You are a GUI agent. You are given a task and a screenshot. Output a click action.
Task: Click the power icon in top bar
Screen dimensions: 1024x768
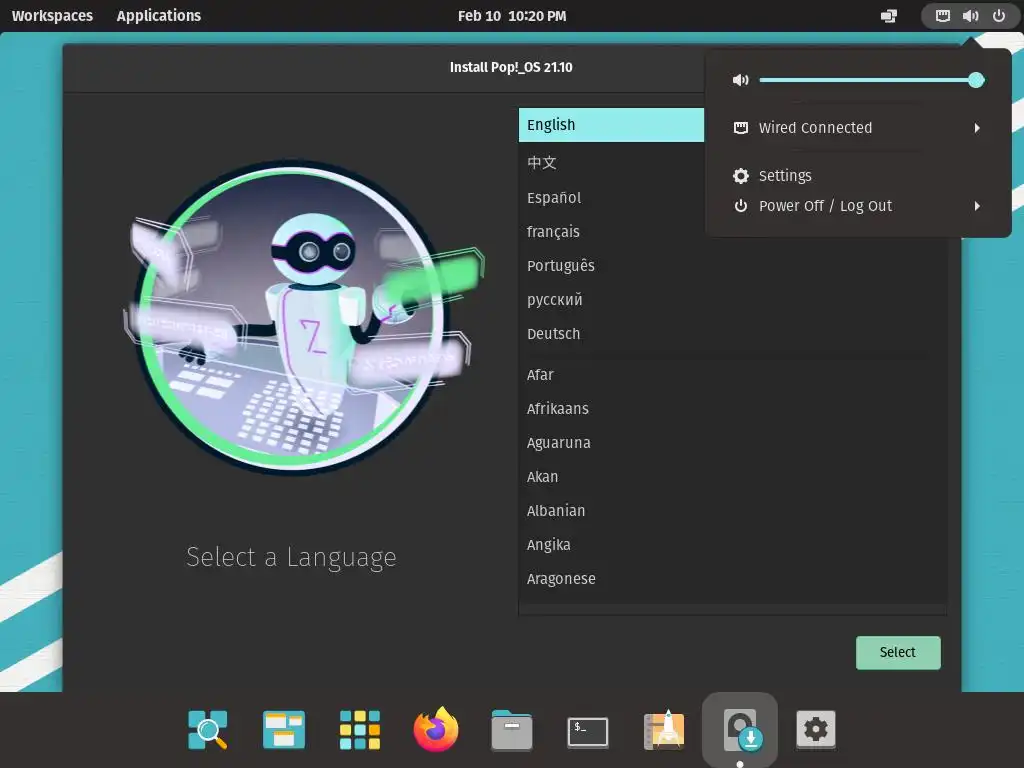pos(999,16)
